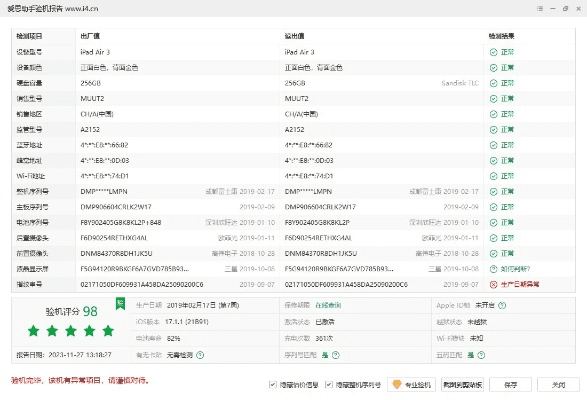Click the green check icon in the 蜂窝地址 row
This screenshot has height=400, width=587.
pyautogui.click(x=493, y=160)
